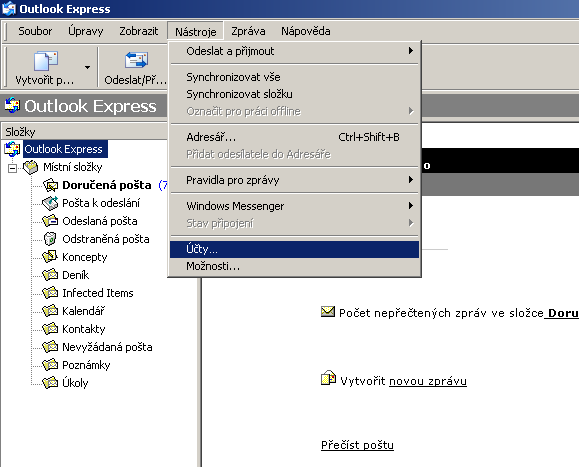
Task: Open the Nápověda menu
Action: pyautogui.click(x=306, y=31)
